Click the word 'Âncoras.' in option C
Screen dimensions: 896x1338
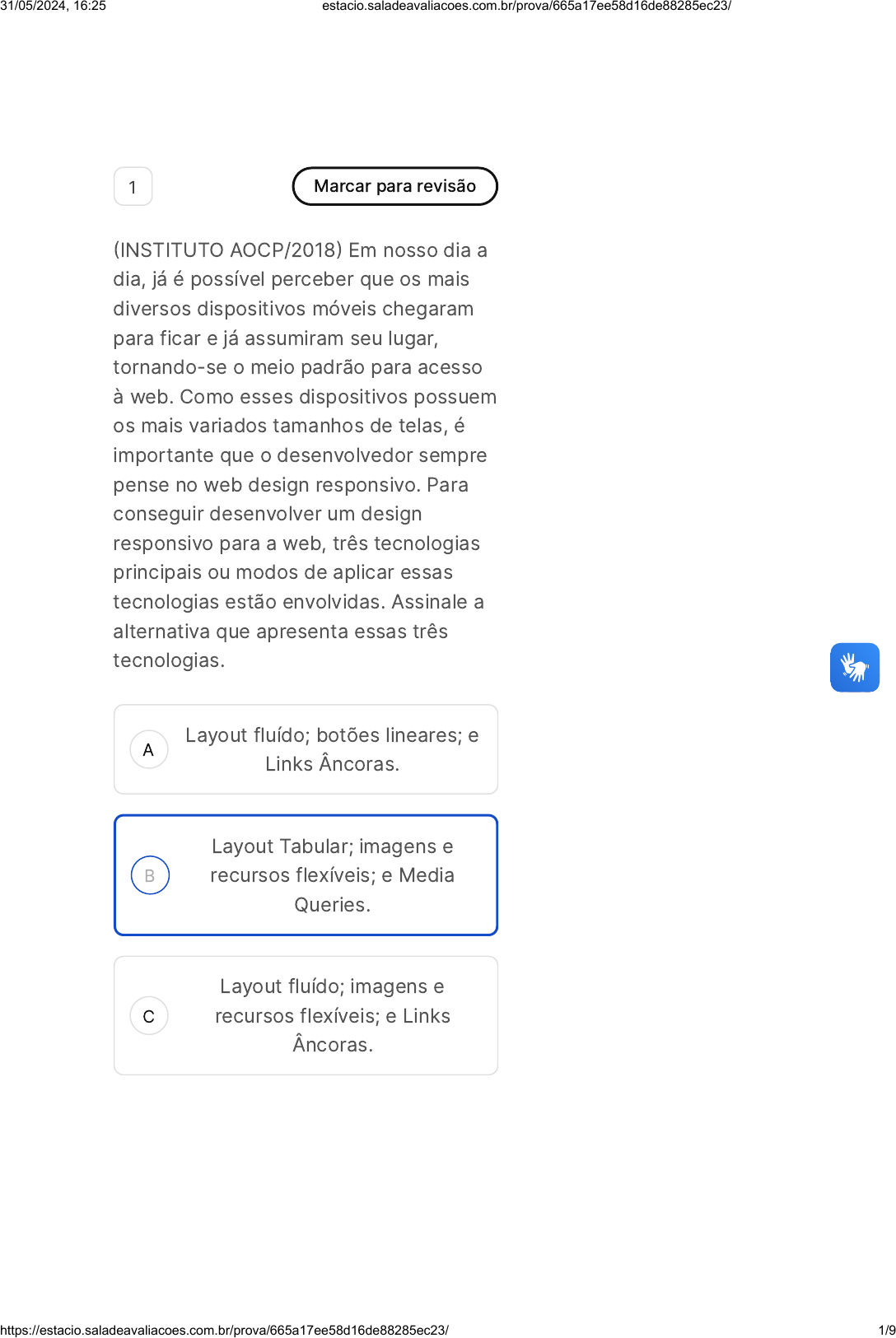333,1045
